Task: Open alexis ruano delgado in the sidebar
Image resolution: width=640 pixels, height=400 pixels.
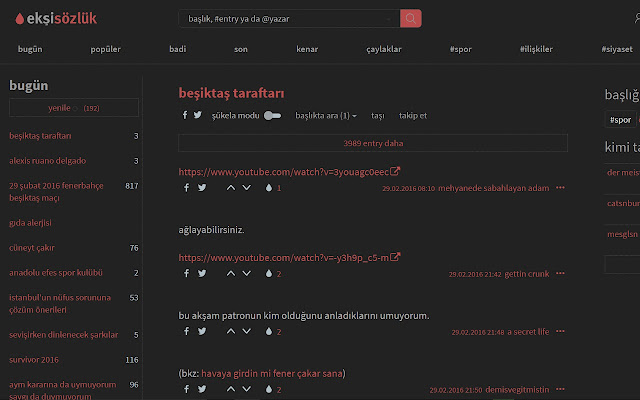Action: (47, 161)
